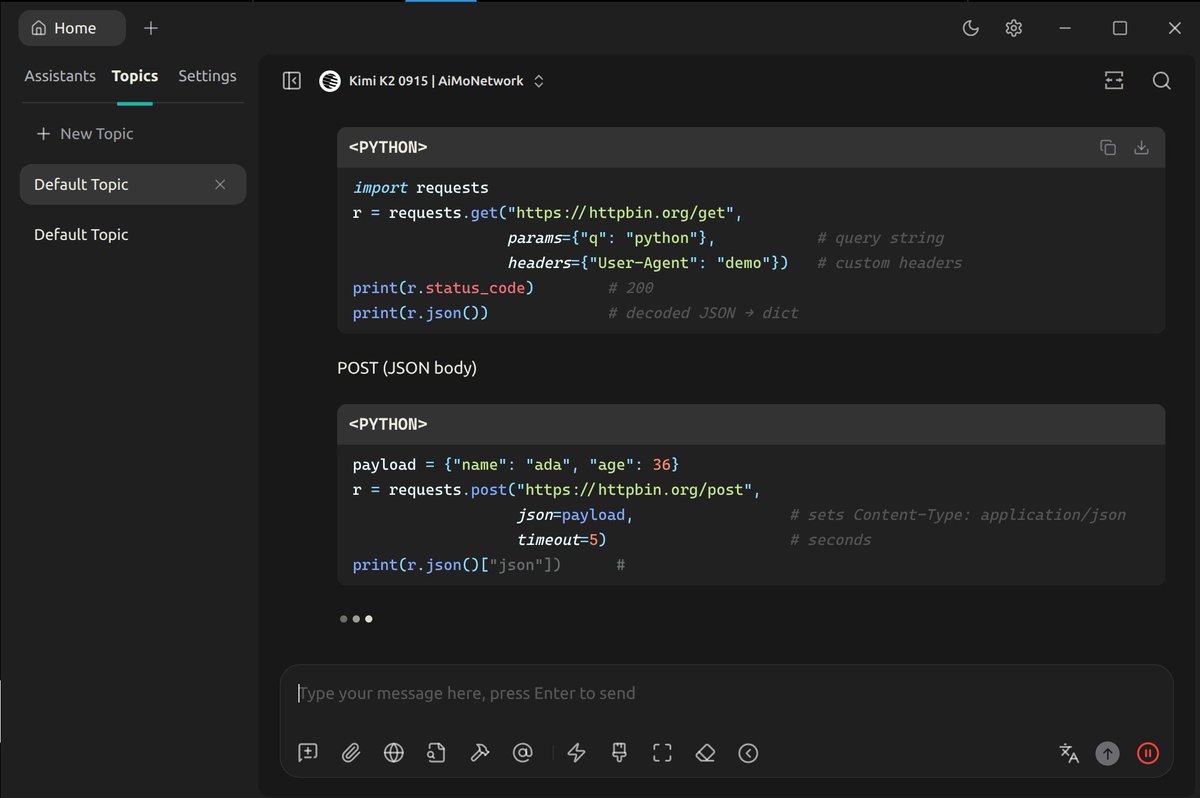
Task: Click the payload dictionary code line
Action: tap(516, 465)
